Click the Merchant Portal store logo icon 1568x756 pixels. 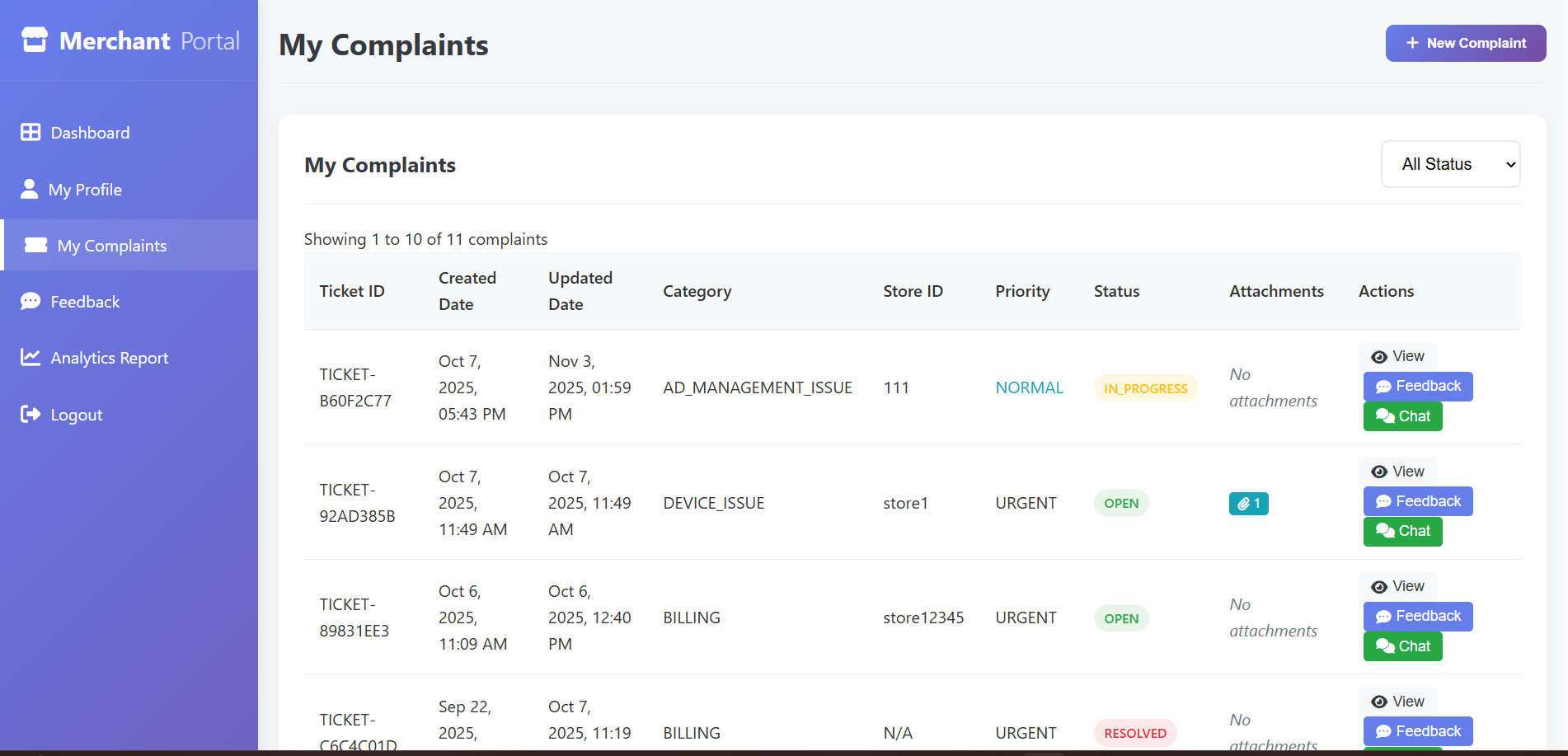point(35,40)
